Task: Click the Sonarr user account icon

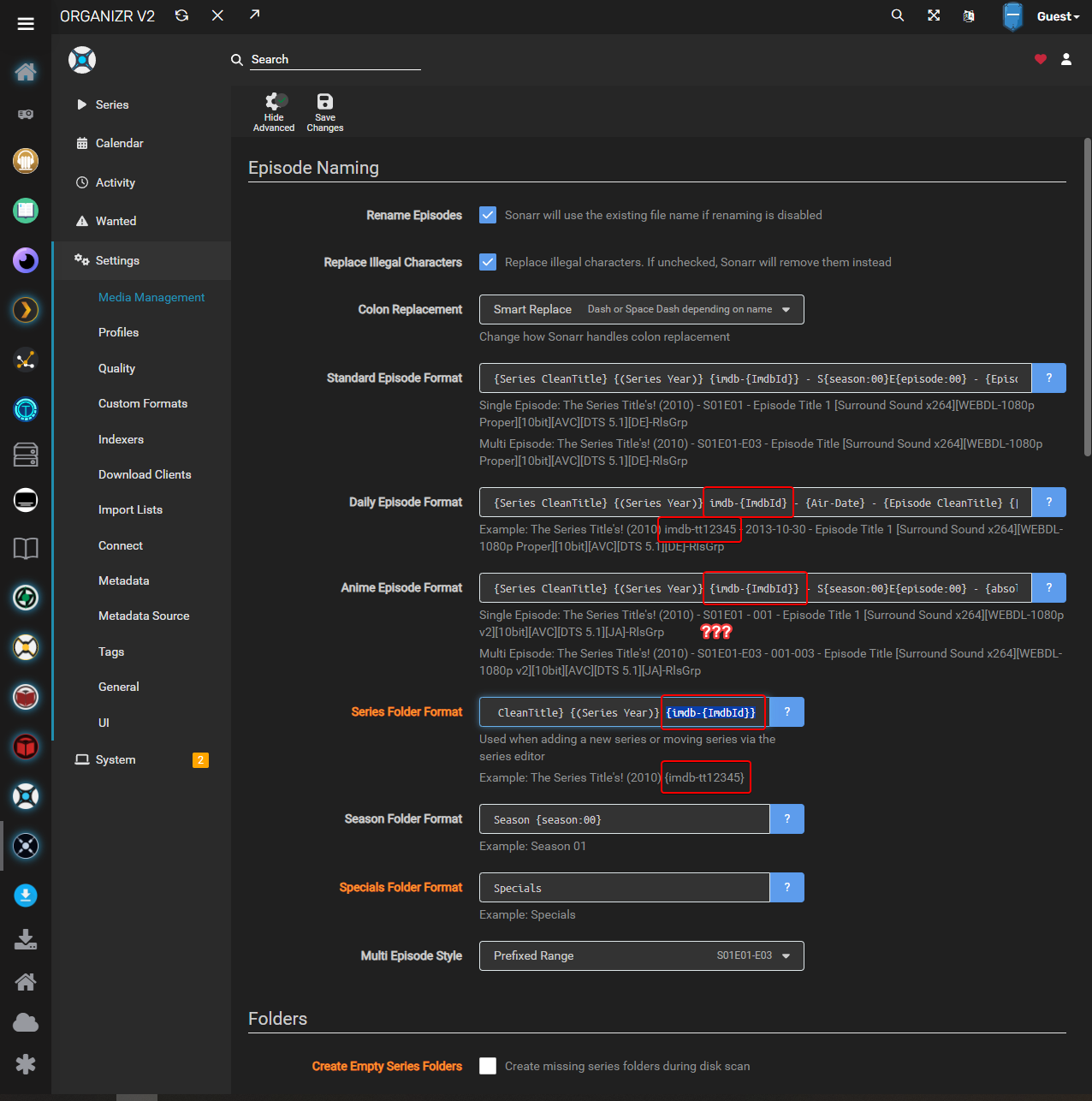Action: pos(1066,59)
